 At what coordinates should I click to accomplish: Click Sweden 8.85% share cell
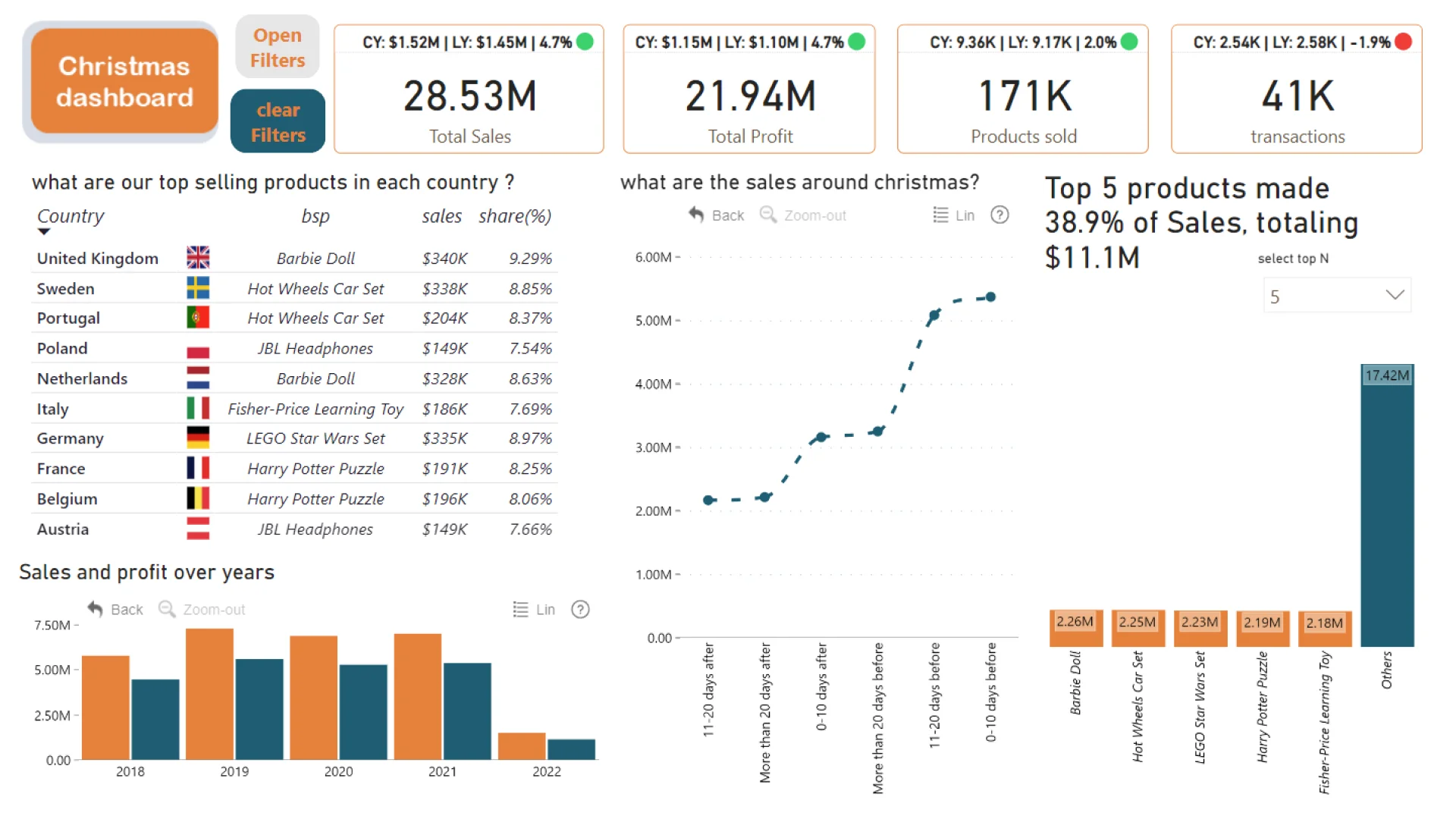pos(530,289)
